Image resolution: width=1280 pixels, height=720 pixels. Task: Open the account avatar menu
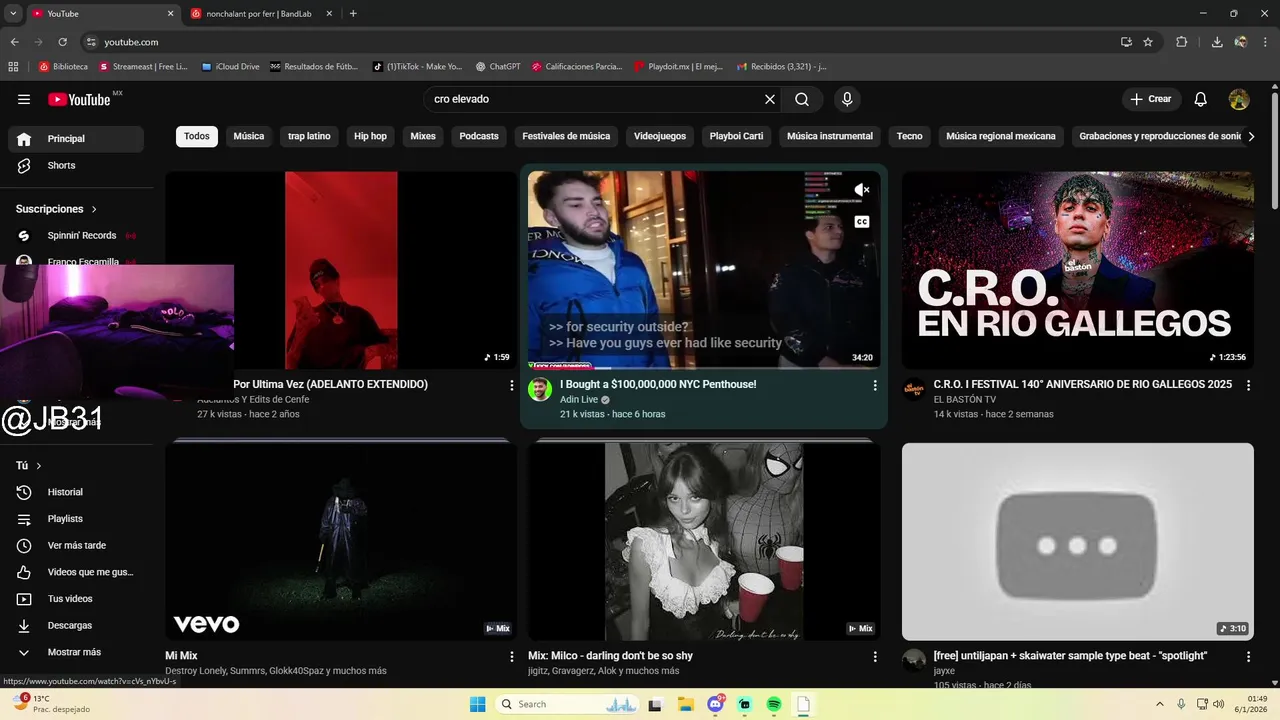click(x=1239, y=99)
